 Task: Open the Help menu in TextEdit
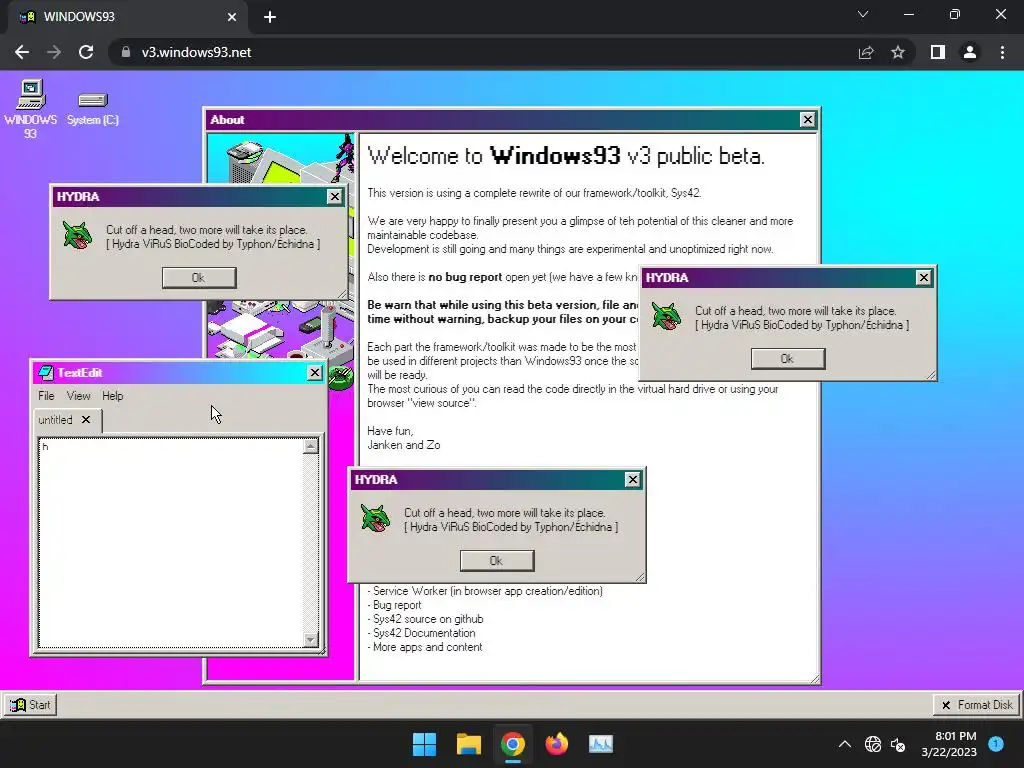coord(112,396)
